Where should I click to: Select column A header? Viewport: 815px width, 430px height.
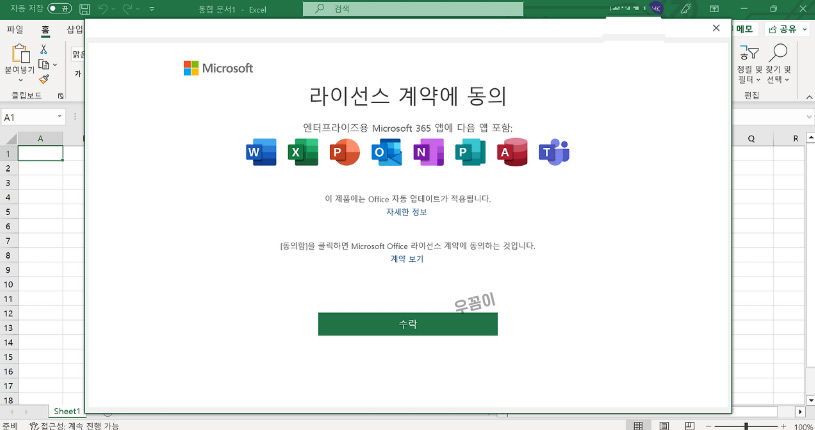point(41,138)
